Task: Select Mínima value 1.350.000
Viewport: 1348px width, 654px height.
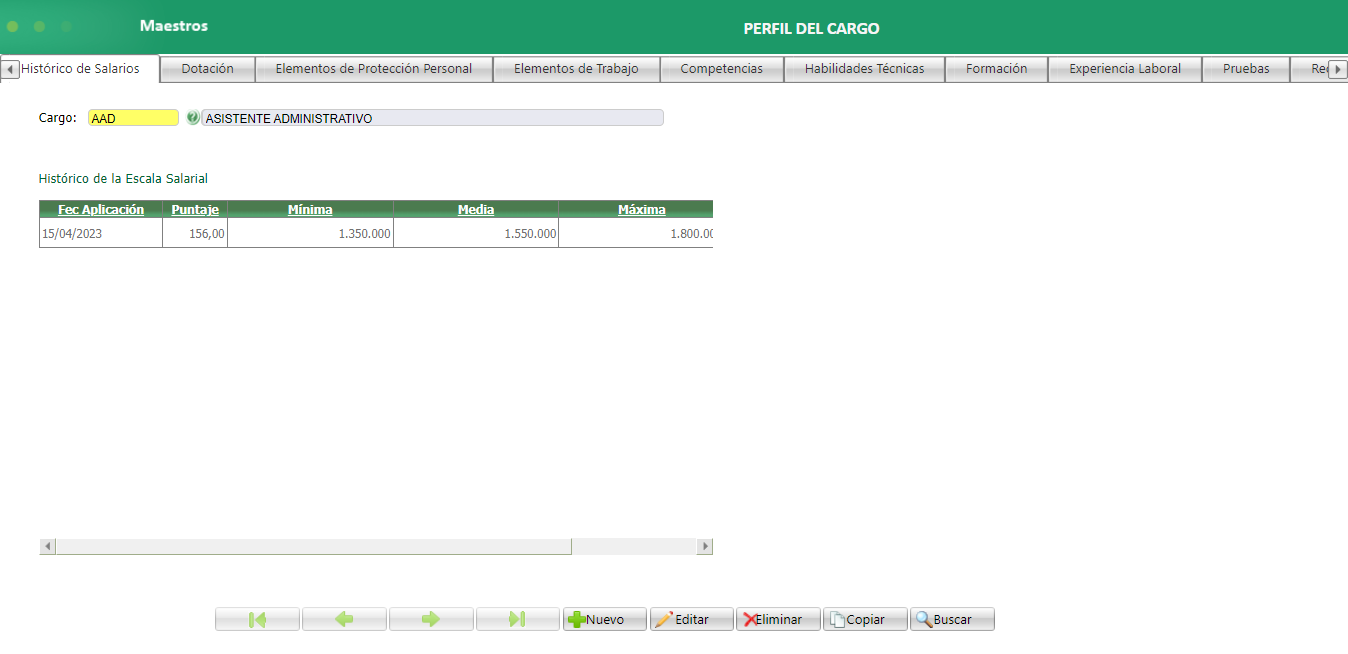Action: (x=310, y=233)
